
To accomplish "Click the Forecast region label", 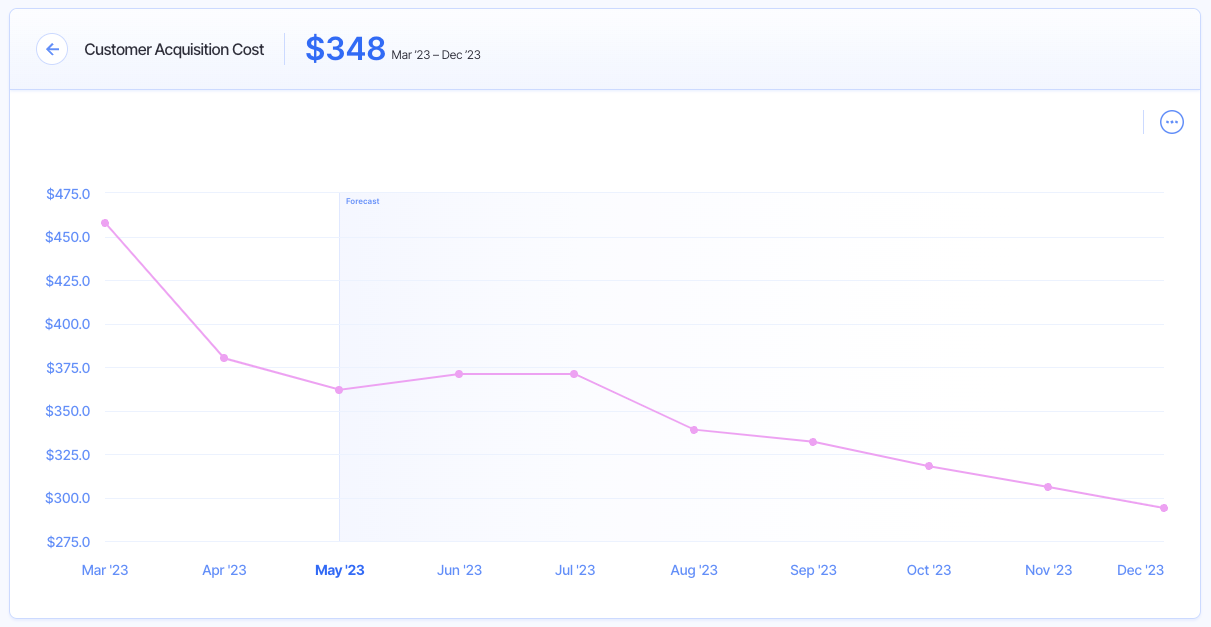I will 361,200.
